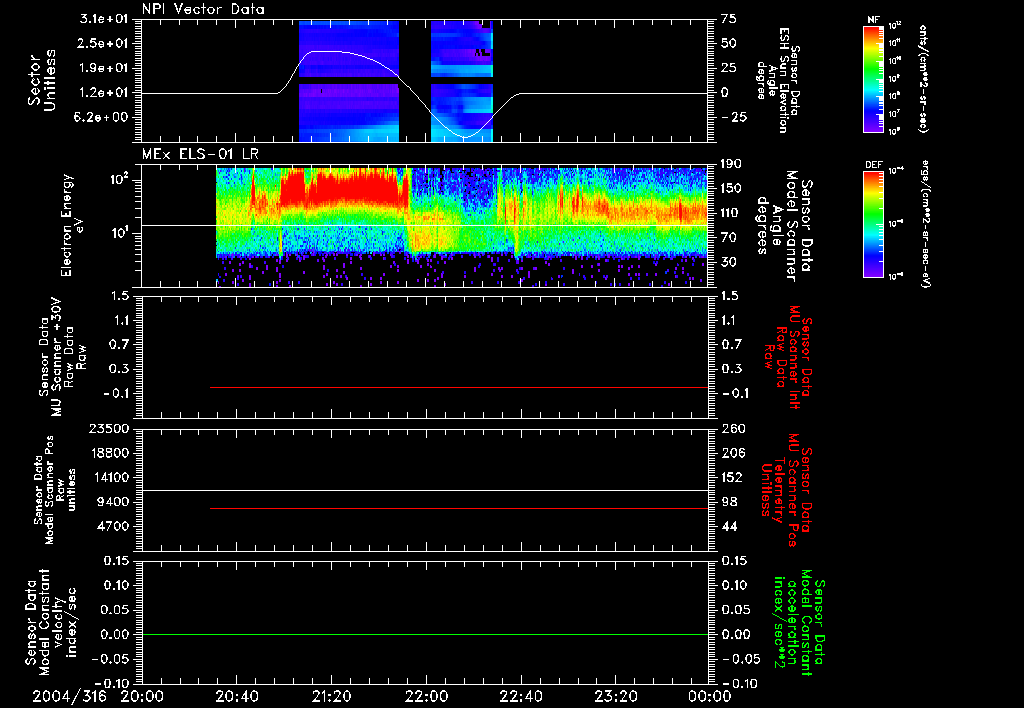Click the -25 degree sun elevation tick
Viewport: 1024px width, 708px height.
[734, 117]
